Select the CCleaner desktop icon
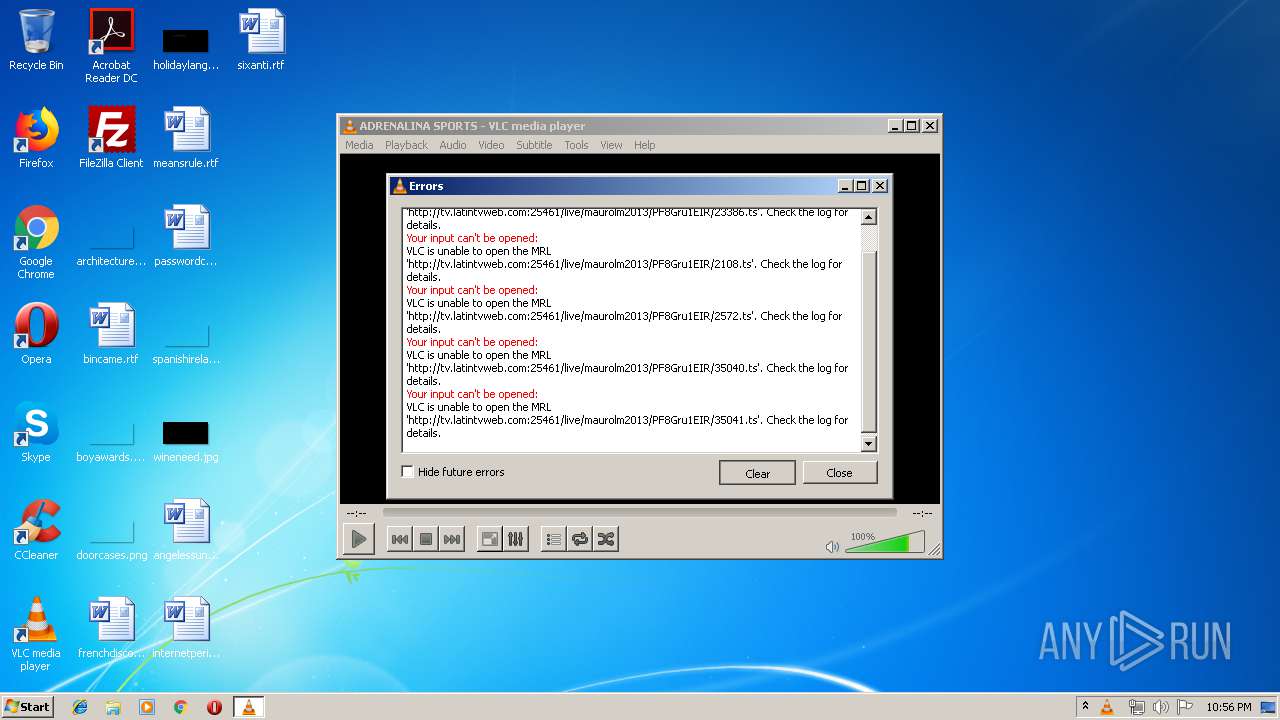The height and width of the screenshot is (720, 1280). coord(36,530)
